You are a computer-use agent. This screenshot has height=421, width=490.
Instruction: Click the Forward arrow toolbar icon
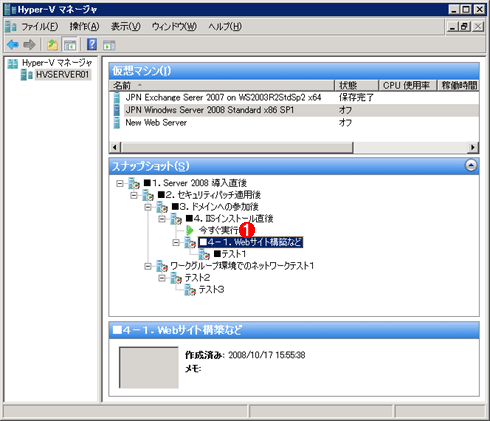[x=29, y=45]
